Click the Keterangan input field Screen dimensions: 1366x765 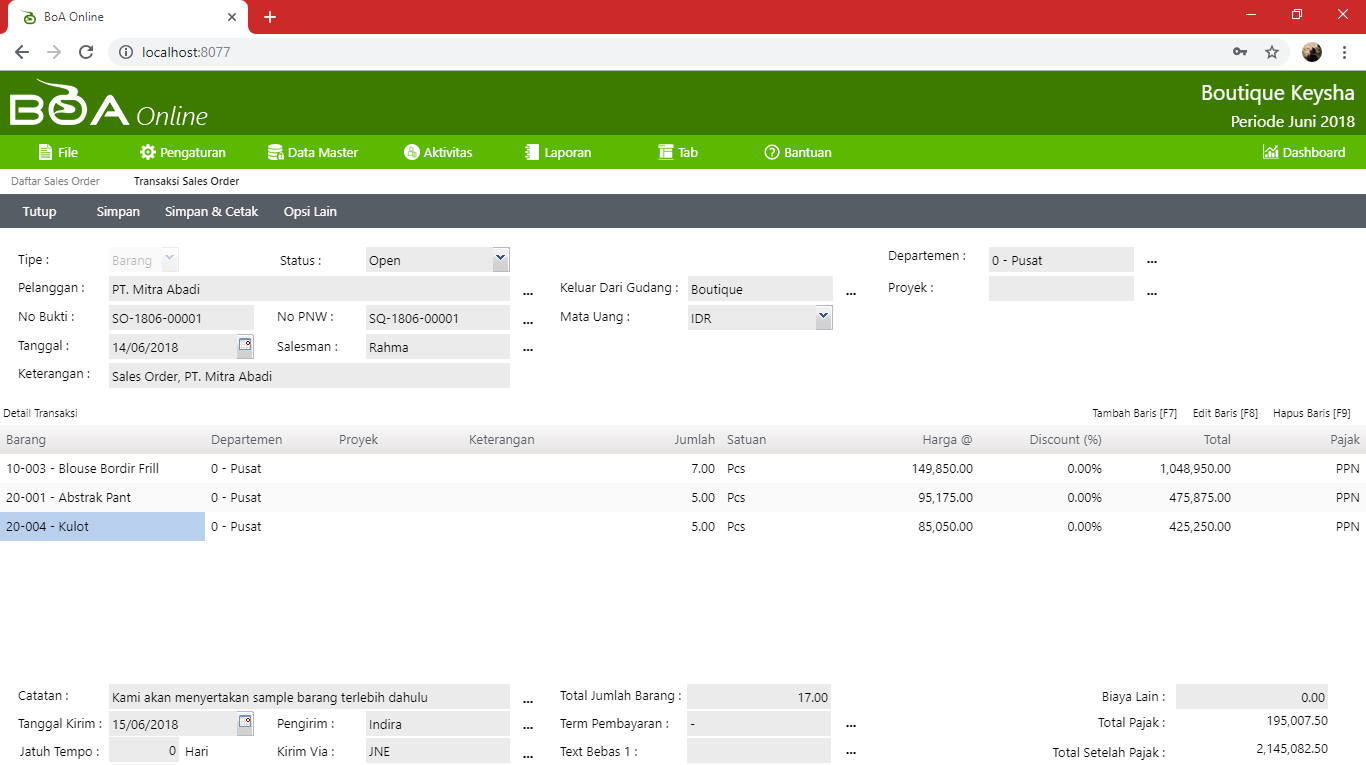coord(309,376)
